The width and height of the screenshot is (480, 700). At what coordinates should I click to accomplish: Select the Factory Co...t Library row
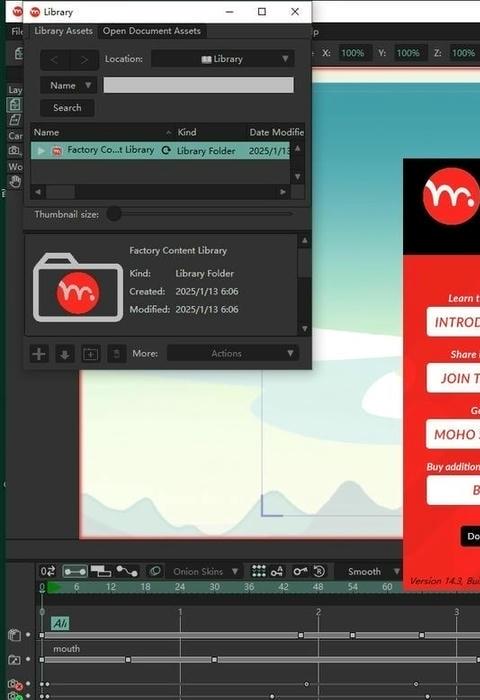point(160,150)
